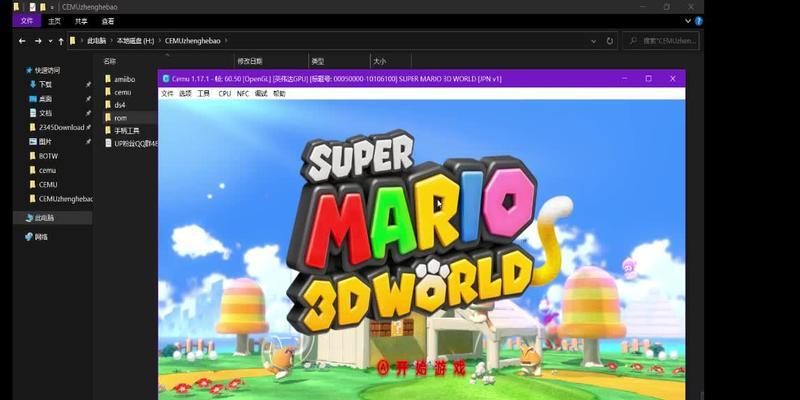The width and height of the screenshot is (800, 400).
Task: Open 快速访问 in the sidebar
Action: coord(43,70)
